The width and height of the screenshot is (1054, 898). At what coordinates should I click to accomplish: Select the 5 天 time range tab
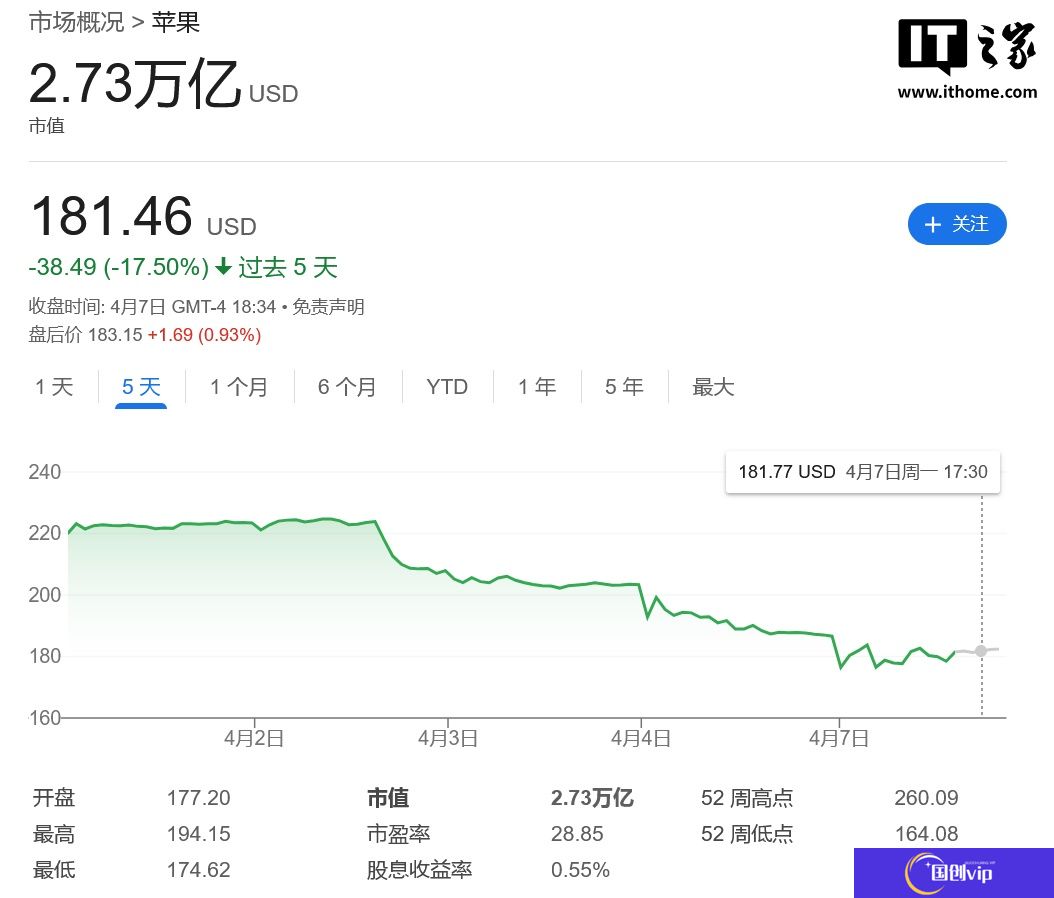[x=141, y=387]
